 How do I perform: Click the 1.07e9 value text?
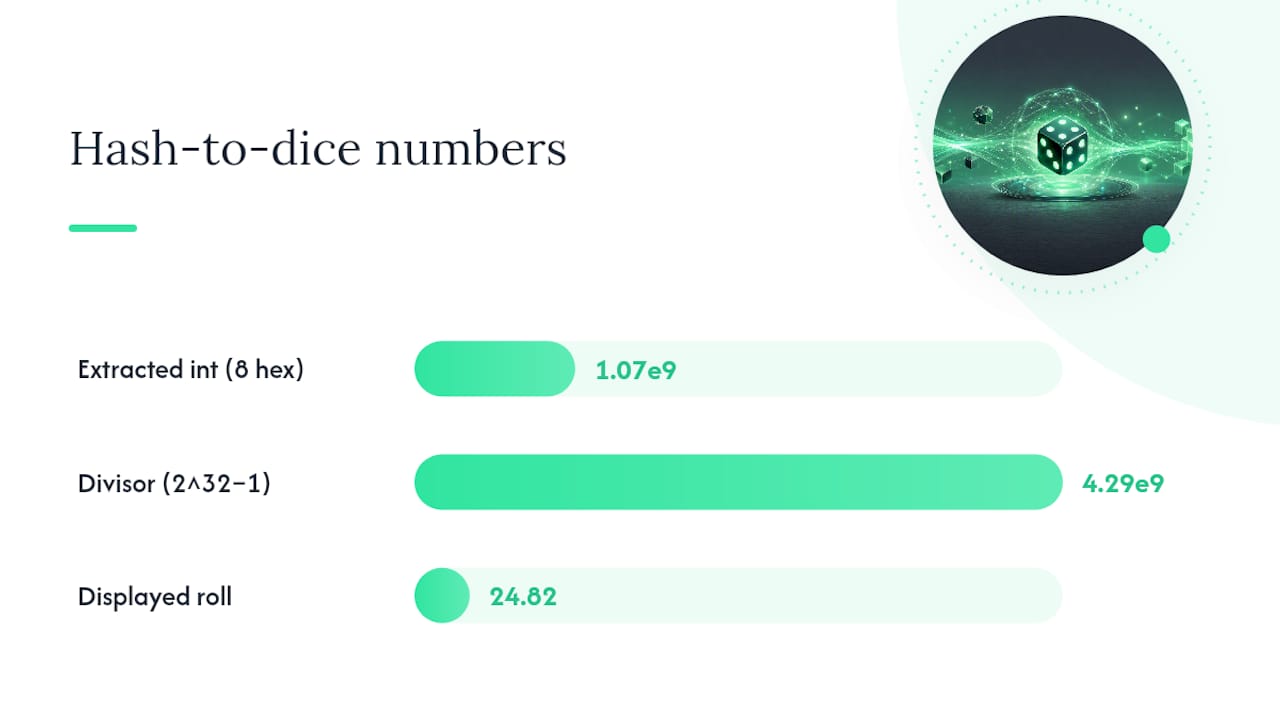636,370
